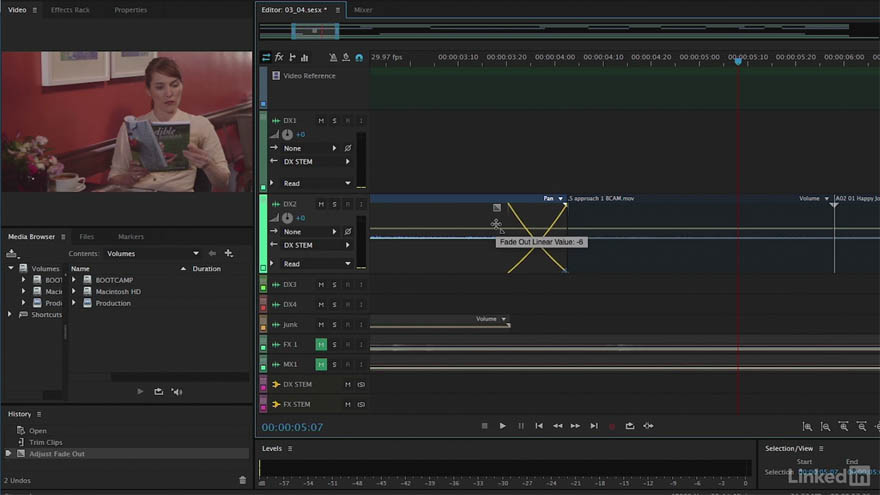Switch to Properties tab

[131, 10]
